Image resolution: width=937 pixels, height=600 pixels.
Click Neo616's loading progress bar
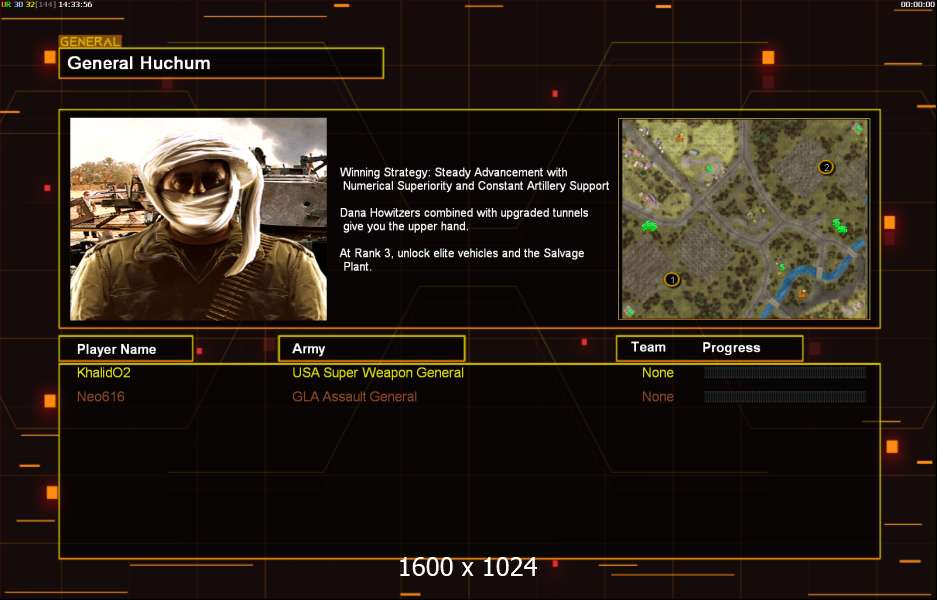[x=785, y=396]
